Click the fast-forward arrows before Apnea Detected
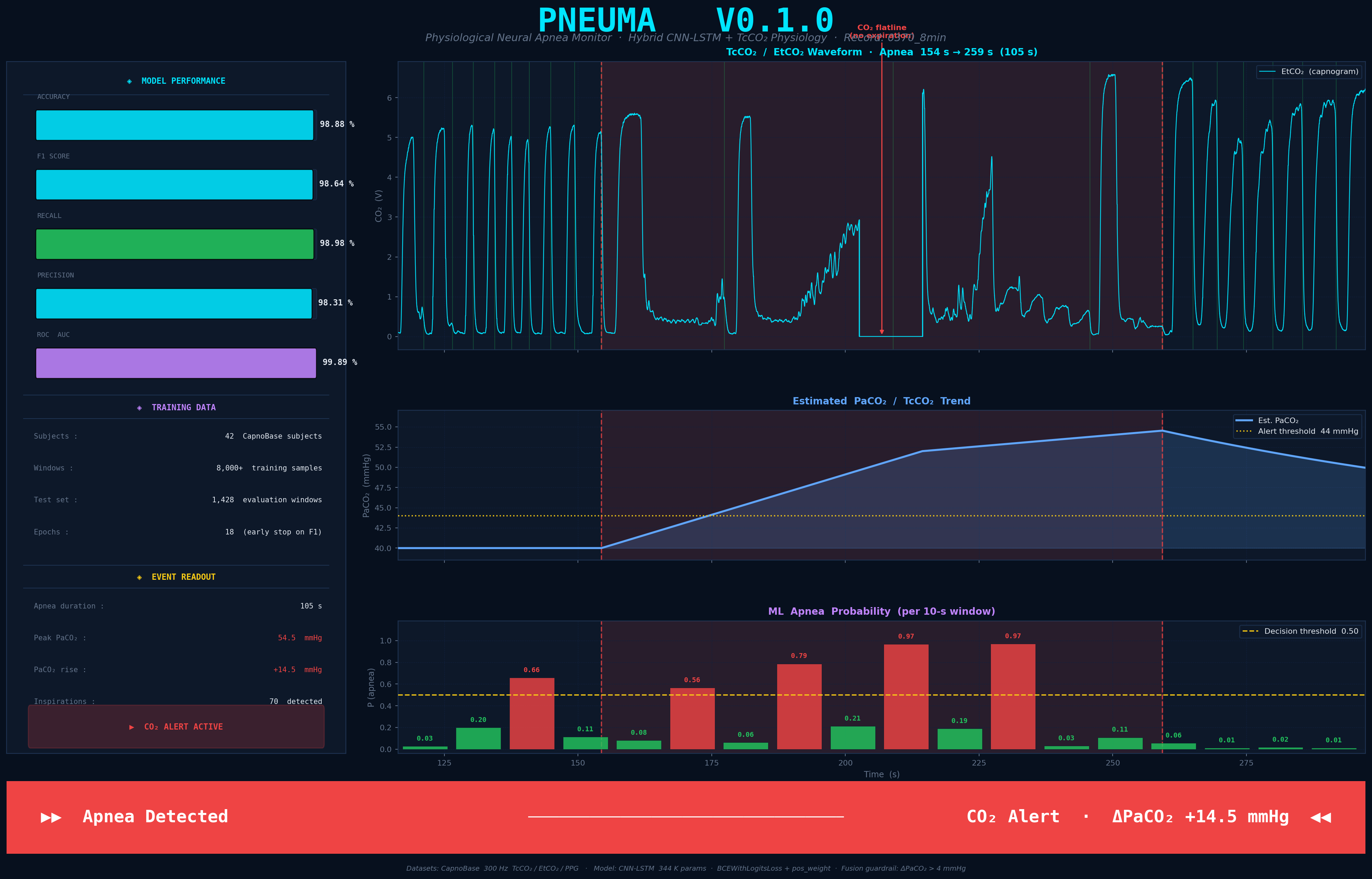The image size is (1372, 879). point(51,817)
